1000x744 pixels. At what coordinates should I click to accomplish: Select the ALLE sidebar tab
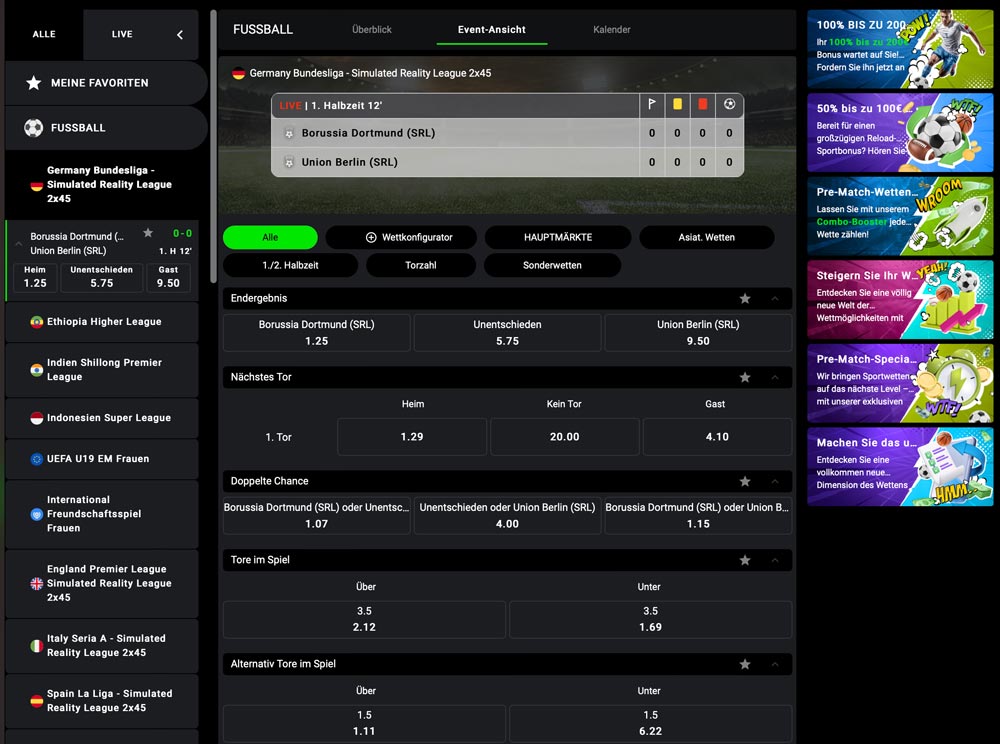pos(44,34)
